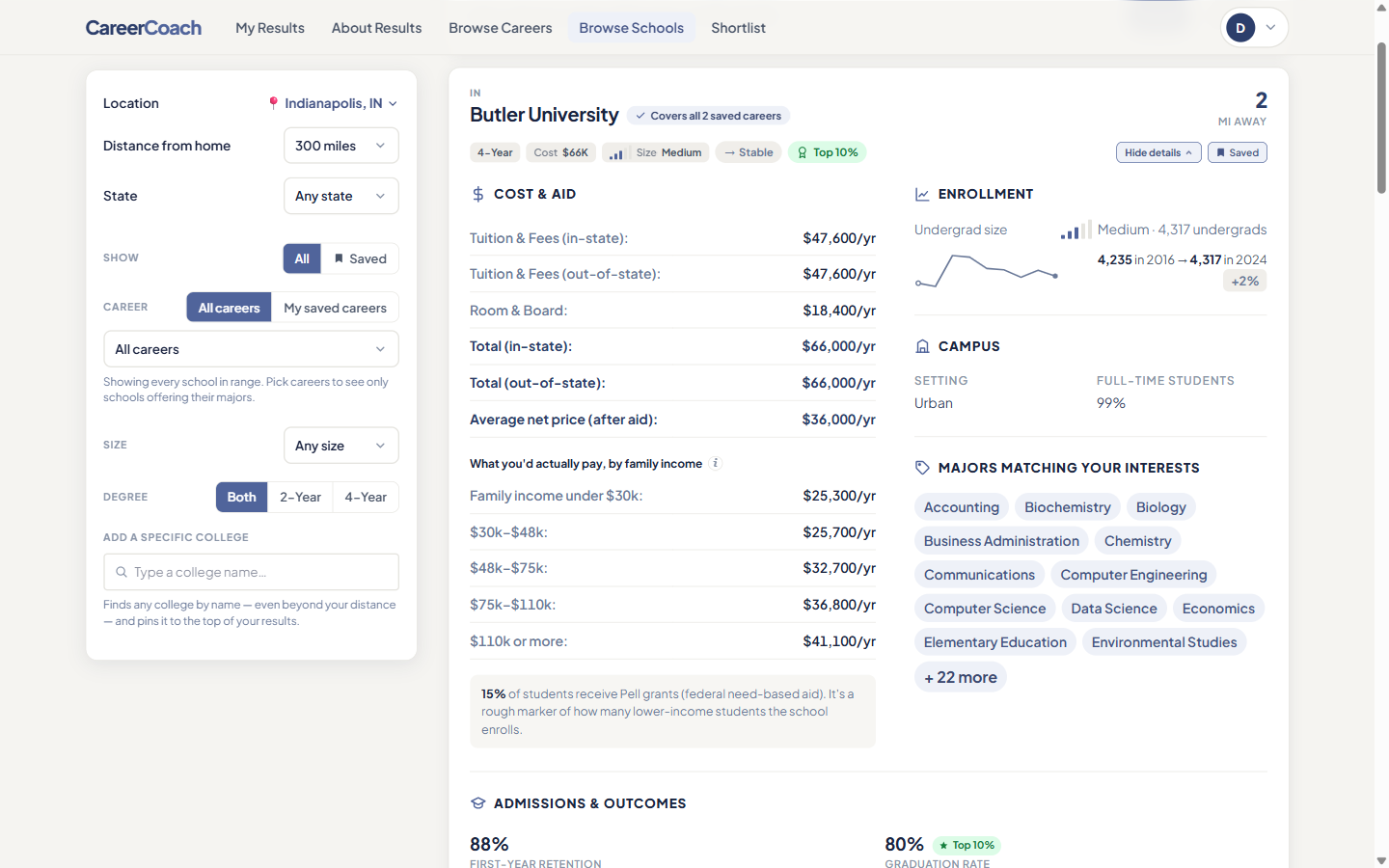Click the size bars icon in Size Medium chip
The height and width of the screenshot is (868, 1389).
pos(616,153)
